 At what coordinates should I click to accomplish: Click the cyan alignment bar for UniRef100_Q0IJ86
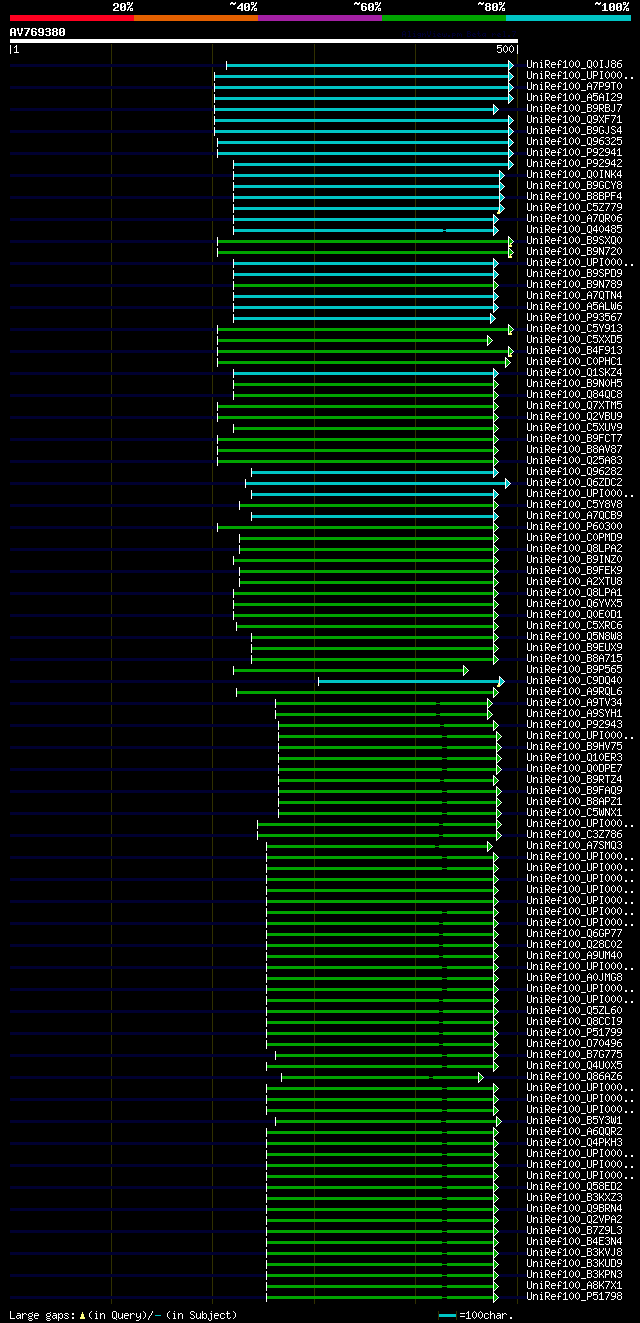369,65
